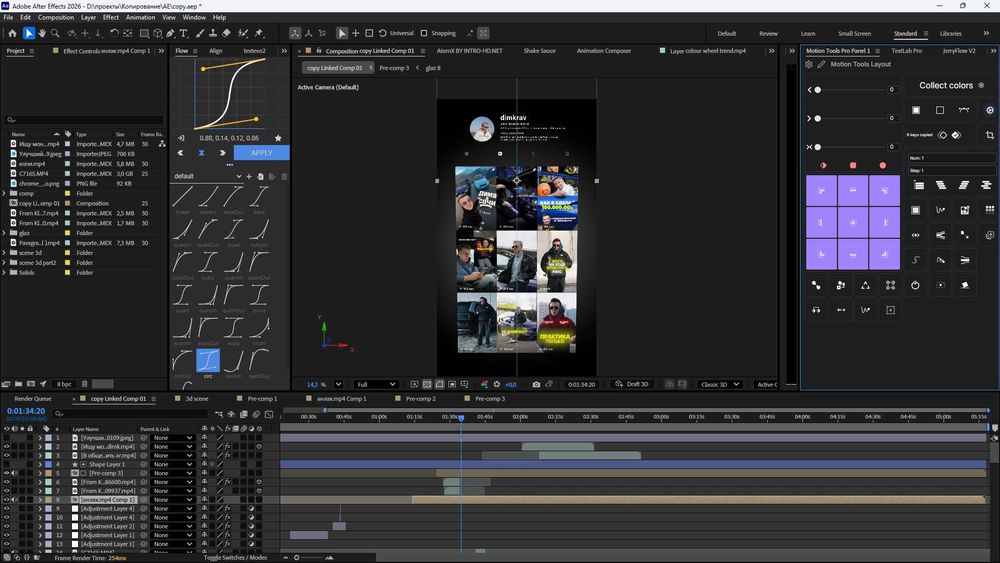This screenshot has height=563, width=1000.
Task: Select the Puppet Pin tool
Action: tap(259, 33)
